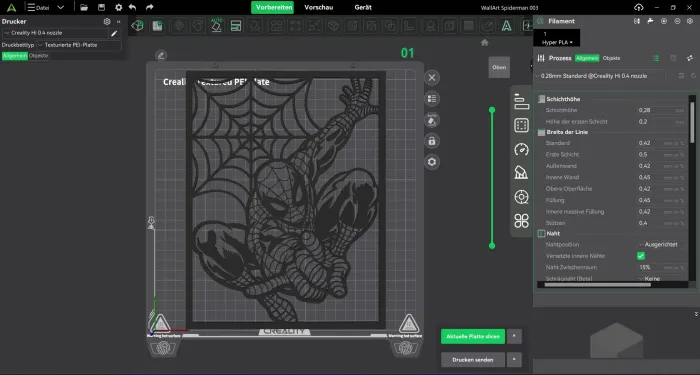Click the faucet icon in Filament header
The height and width of the screenshot is (375, 700).
[650, 21]
